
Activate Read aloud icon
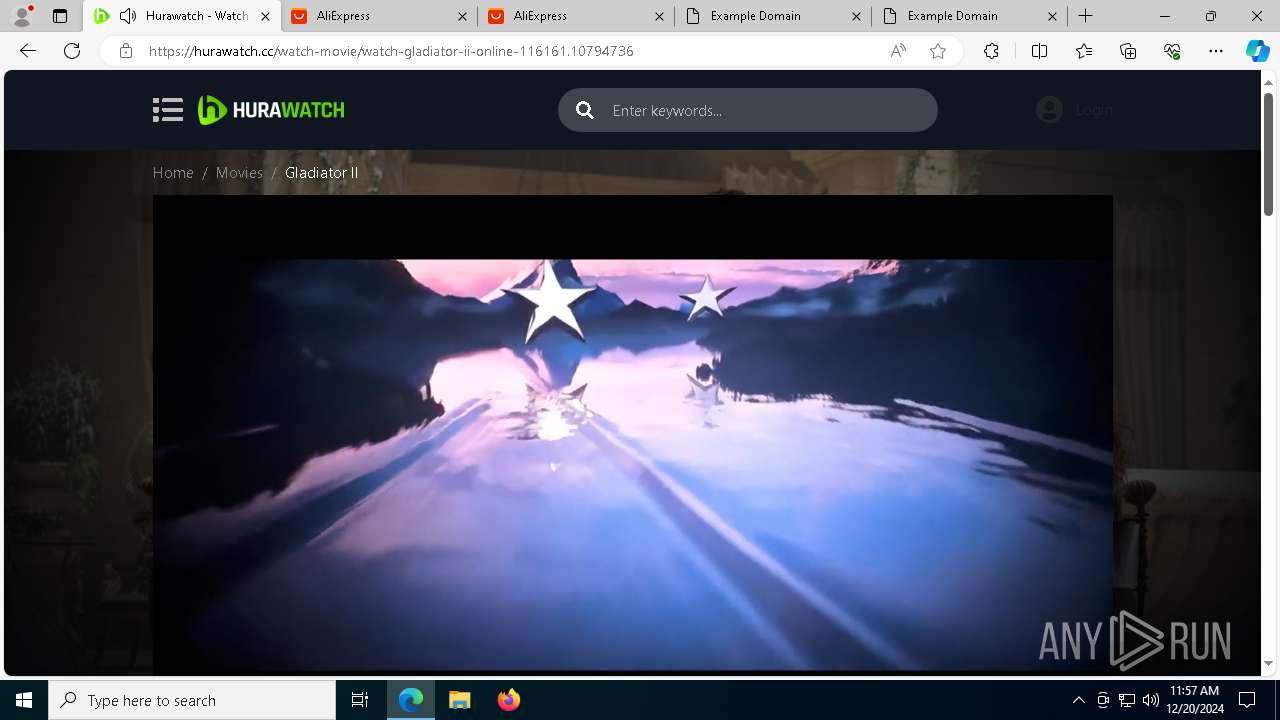pos(898,51)
